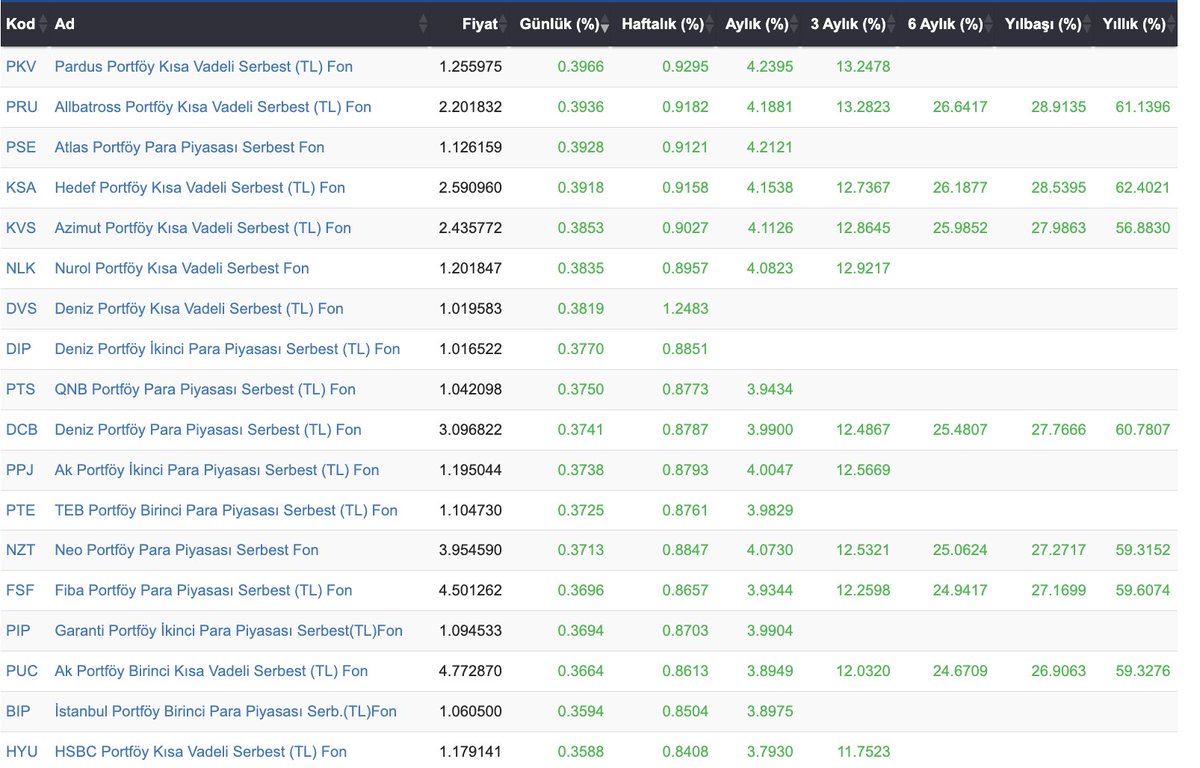The height and width of the screenshot is (768, 1200).
Task: Click the NLK fund code
Action: [x=21, y=268]
